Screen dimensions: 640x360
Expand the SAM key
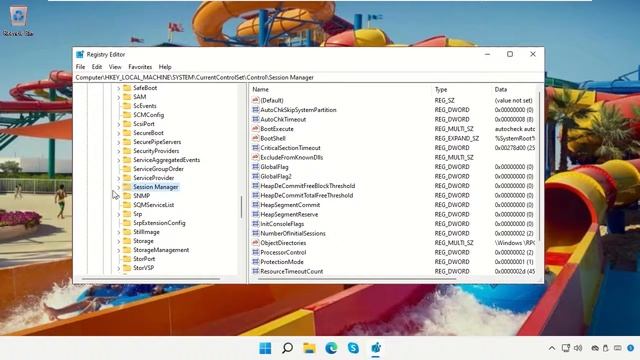[119, 97]
